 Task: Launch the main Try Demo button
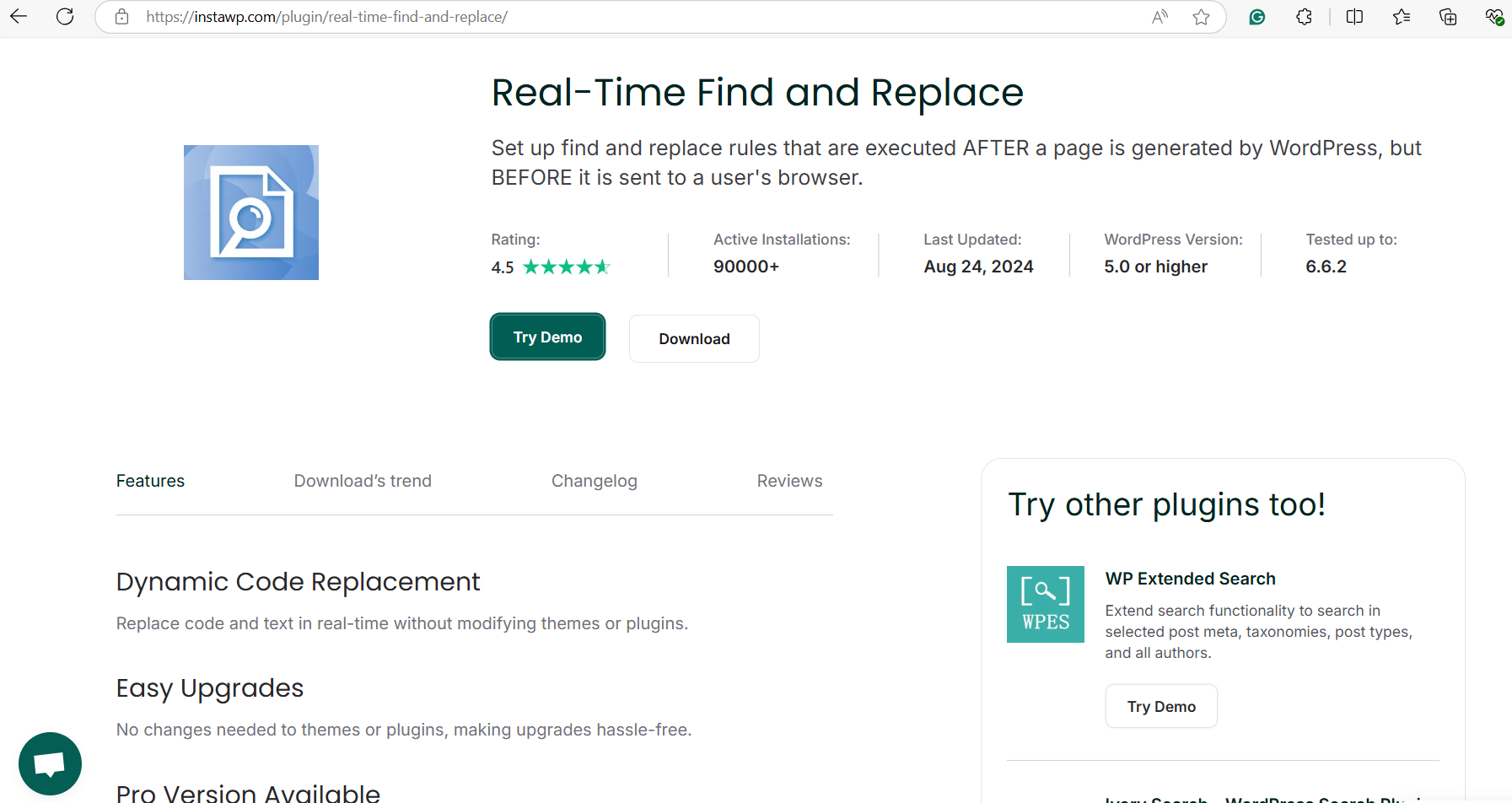coord(547,337)
